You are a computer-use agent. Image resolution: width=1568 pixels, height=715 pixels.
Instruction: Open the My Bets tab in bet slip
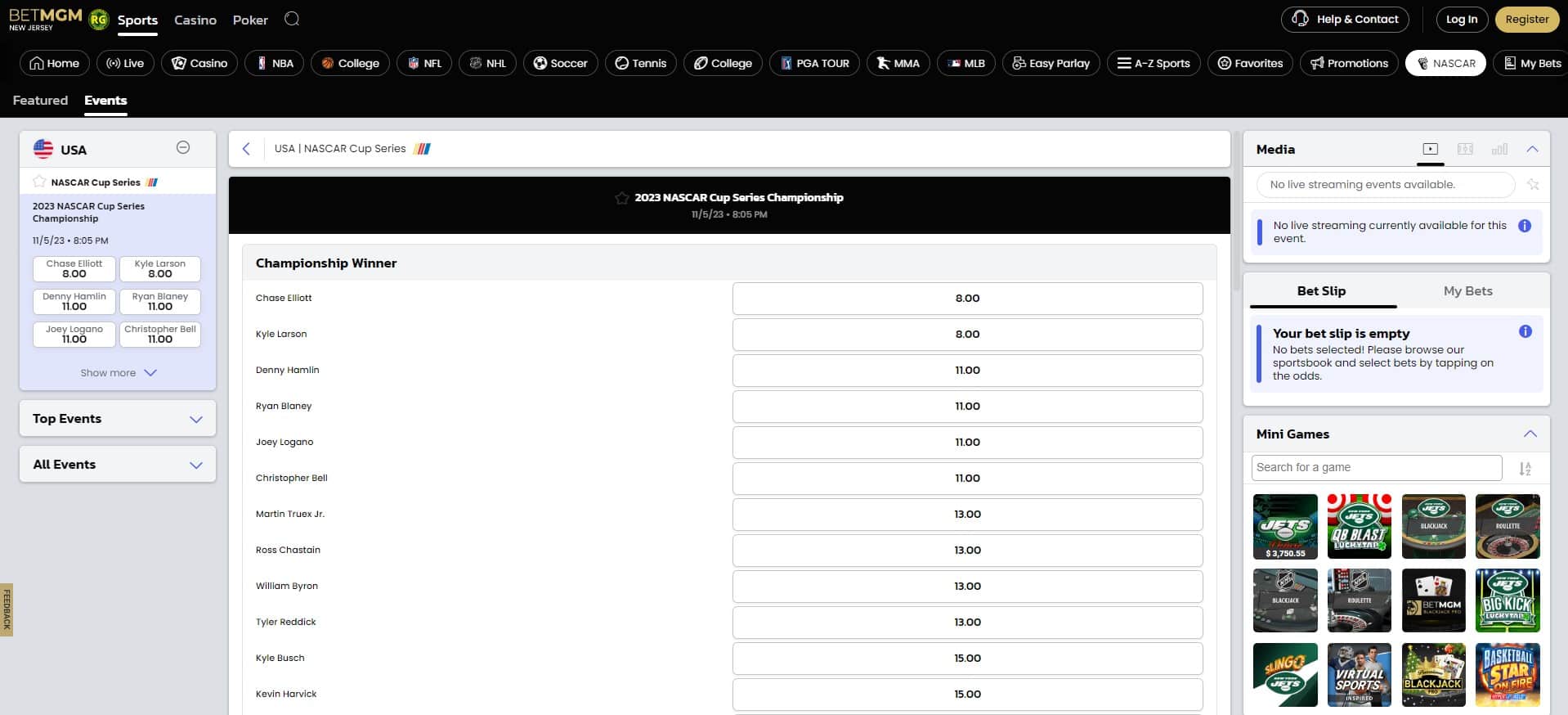pyautogui.click(x=1467, y=291)
